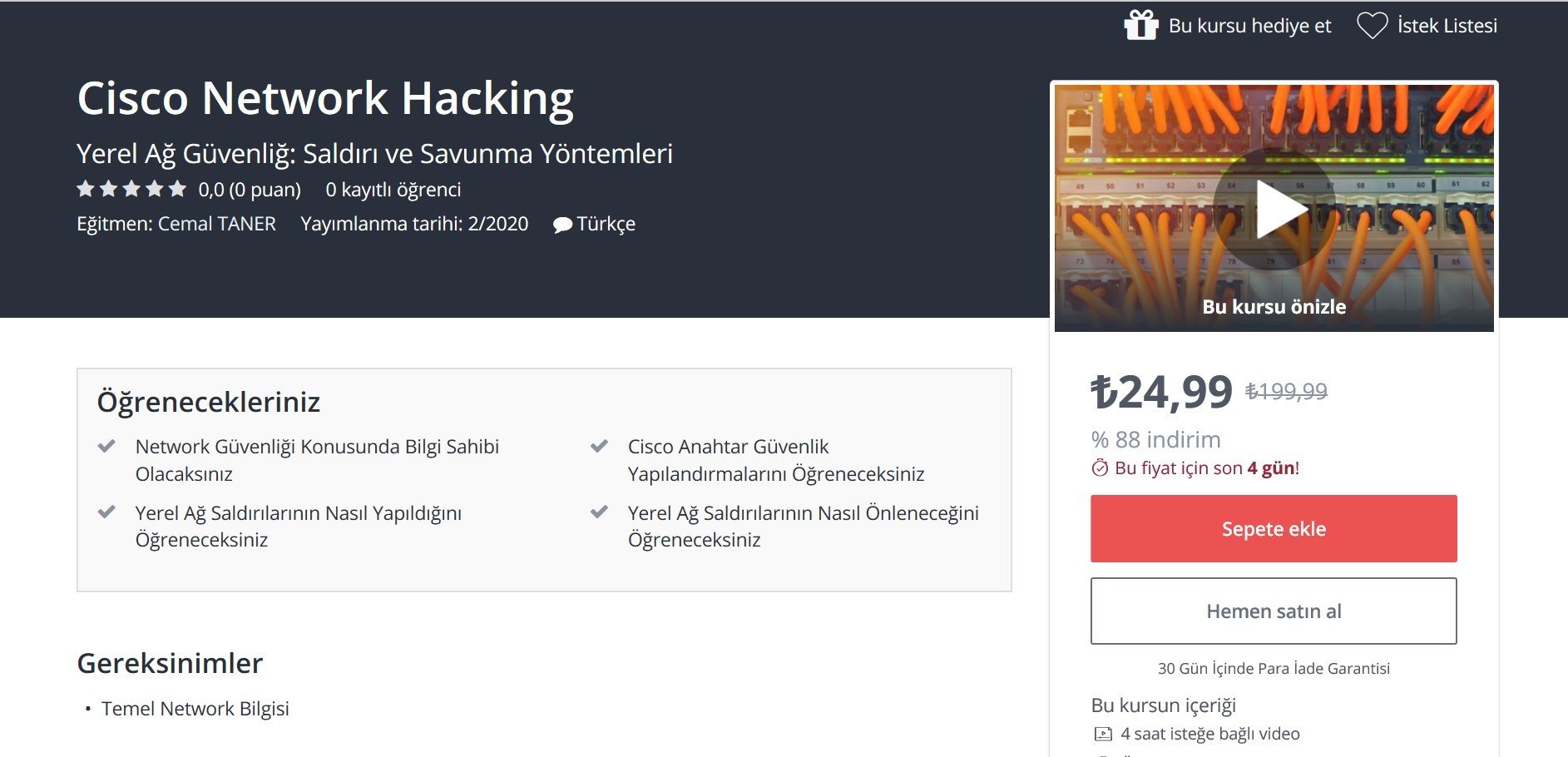
Task: Open Bu kursu hediye et link
Action: click(1249, 26)
